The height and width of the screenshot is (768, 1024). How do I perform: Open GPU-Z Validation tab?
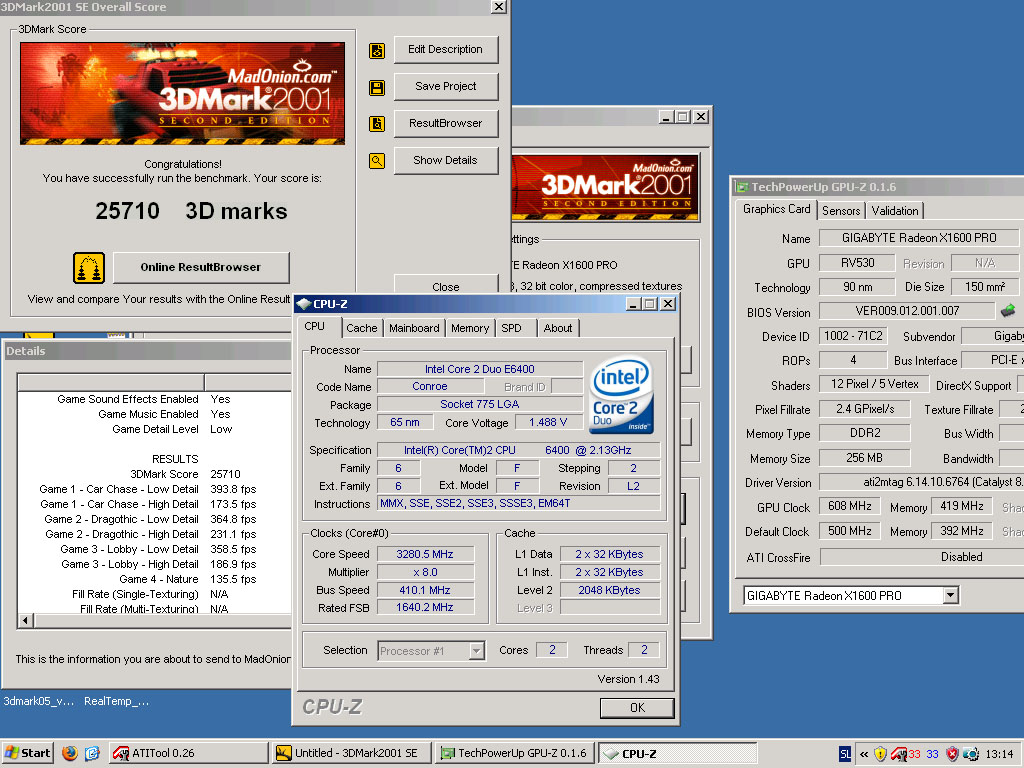coord(894,211)
